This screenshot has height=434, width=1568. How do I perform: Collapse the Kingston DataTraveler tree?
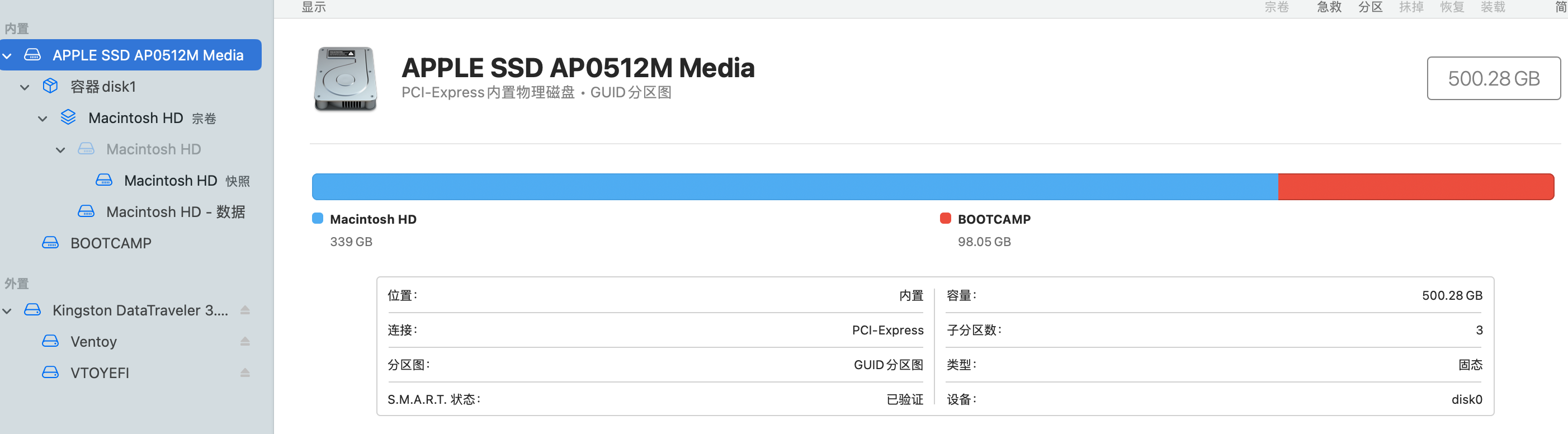click(7, 311)
